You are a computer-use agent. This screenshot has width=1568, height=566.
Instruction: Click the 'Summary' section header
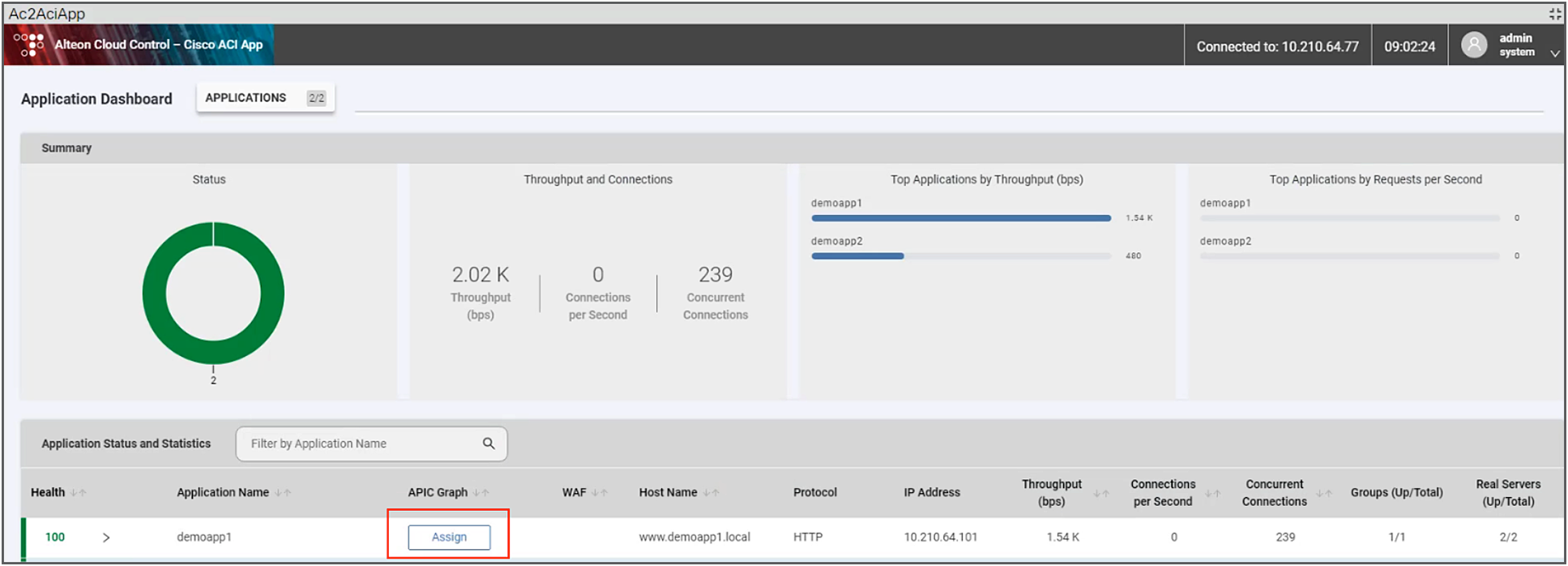pyautogui.click(x=66, y=148)
